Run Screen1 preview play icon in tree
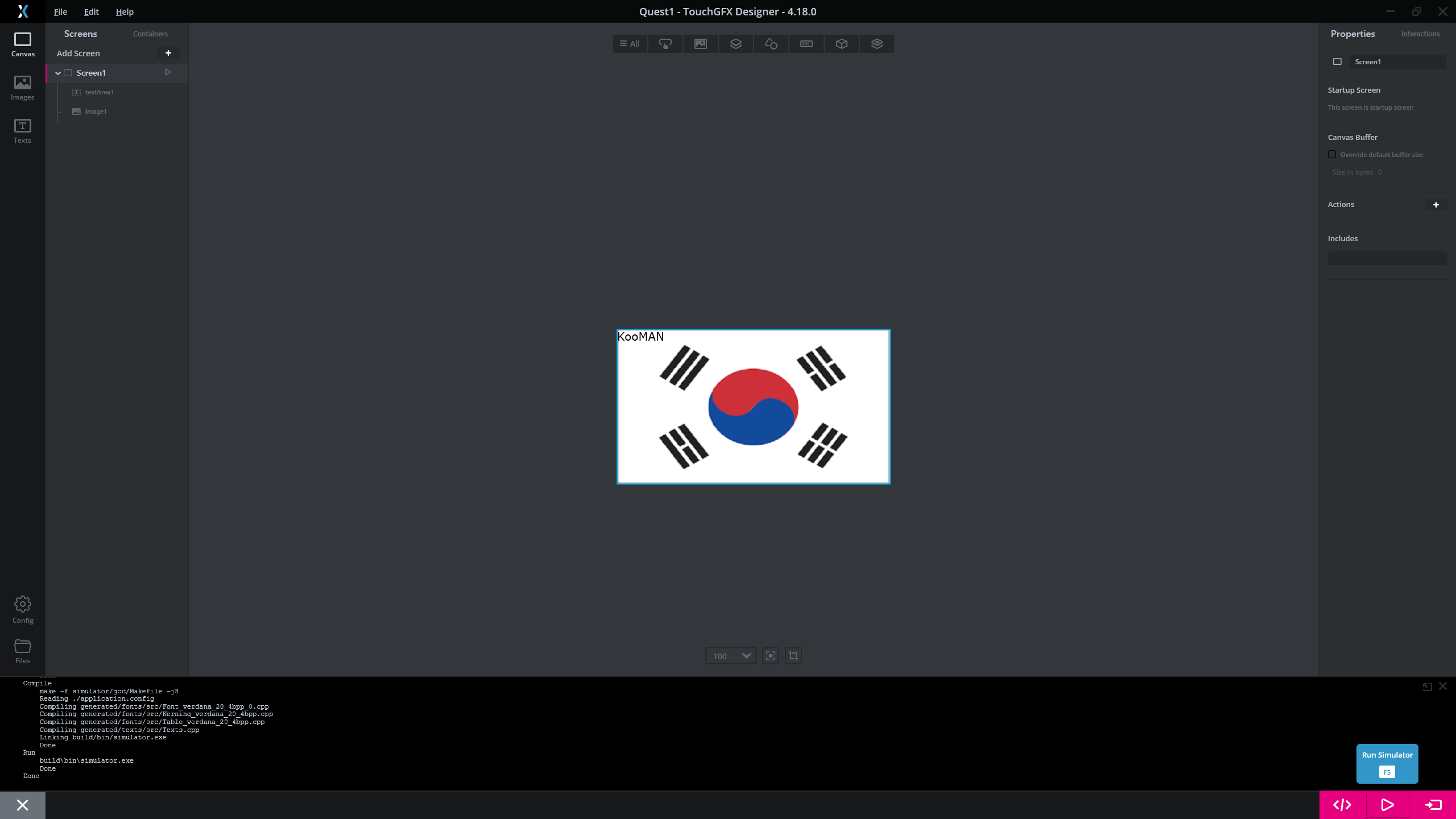The height and width of the screenshot is (819, 1456). [168, 72]
